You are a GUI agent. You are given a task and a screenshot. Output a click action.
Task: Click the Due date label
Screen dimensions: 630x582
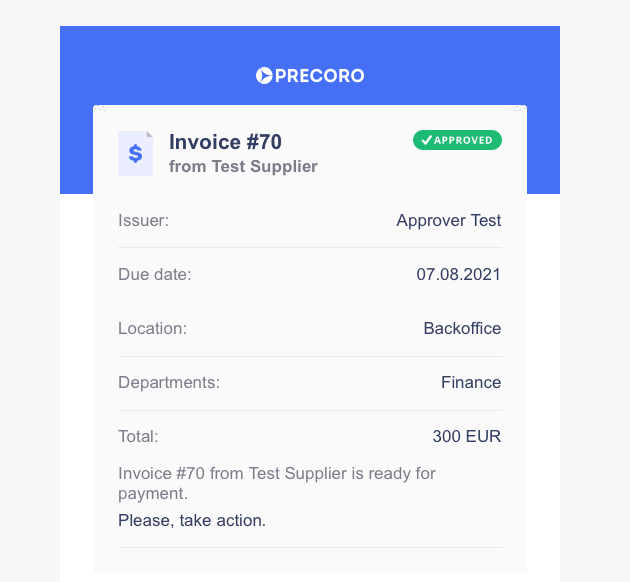155,275
